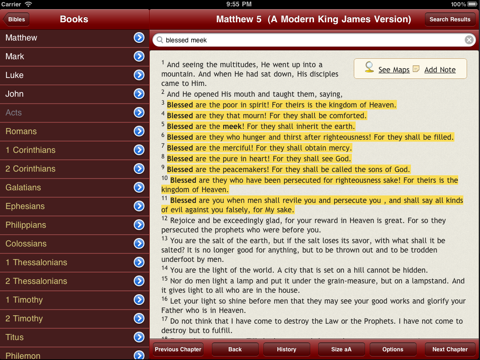Choose Romans in the Books list
Image resolution: width=480 pixels, height=360 pixels.
(x=74, y=131)
